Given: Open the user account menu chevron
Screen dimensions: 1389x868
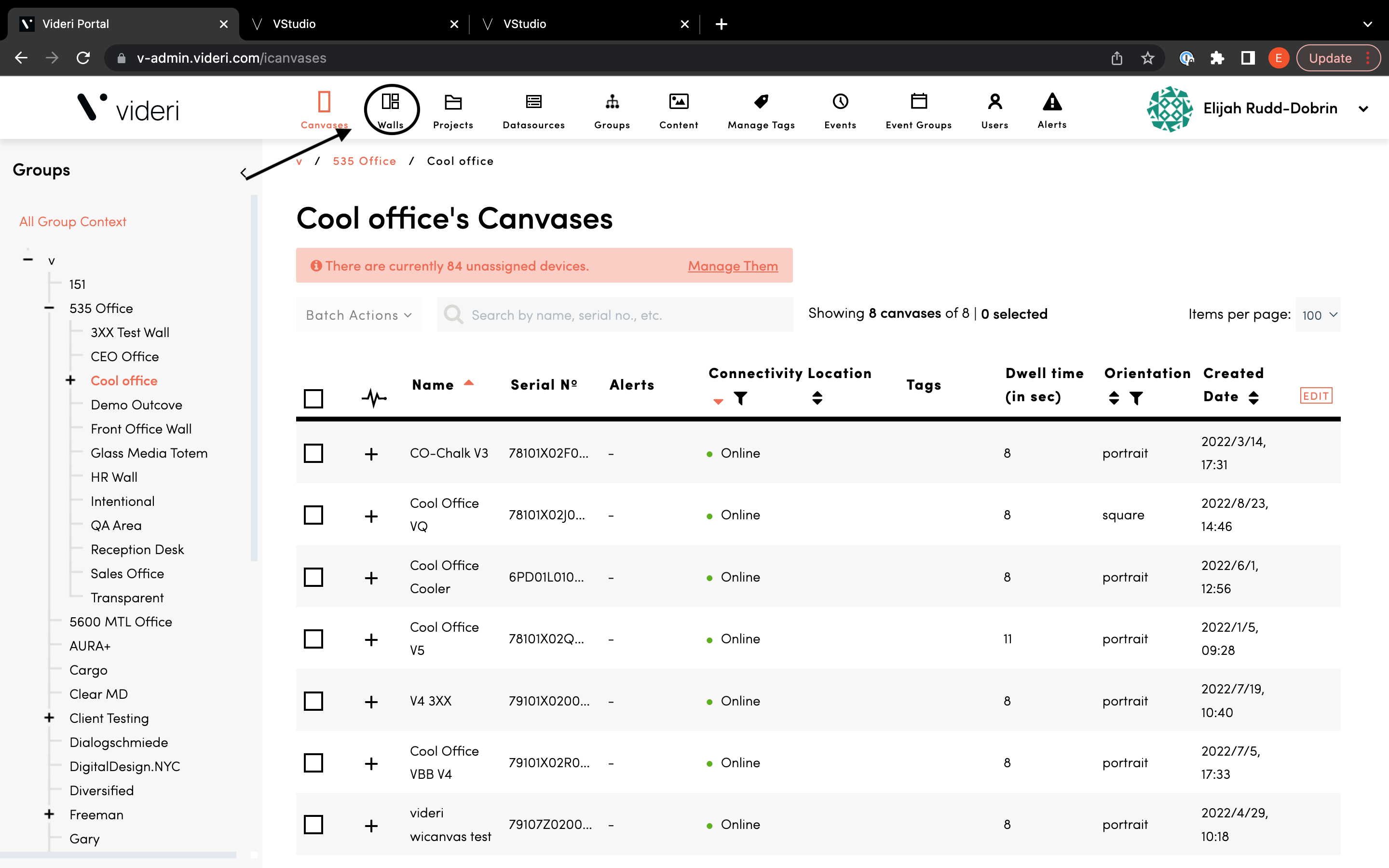Looking at the screenshot, I should tap(1364, 109).
